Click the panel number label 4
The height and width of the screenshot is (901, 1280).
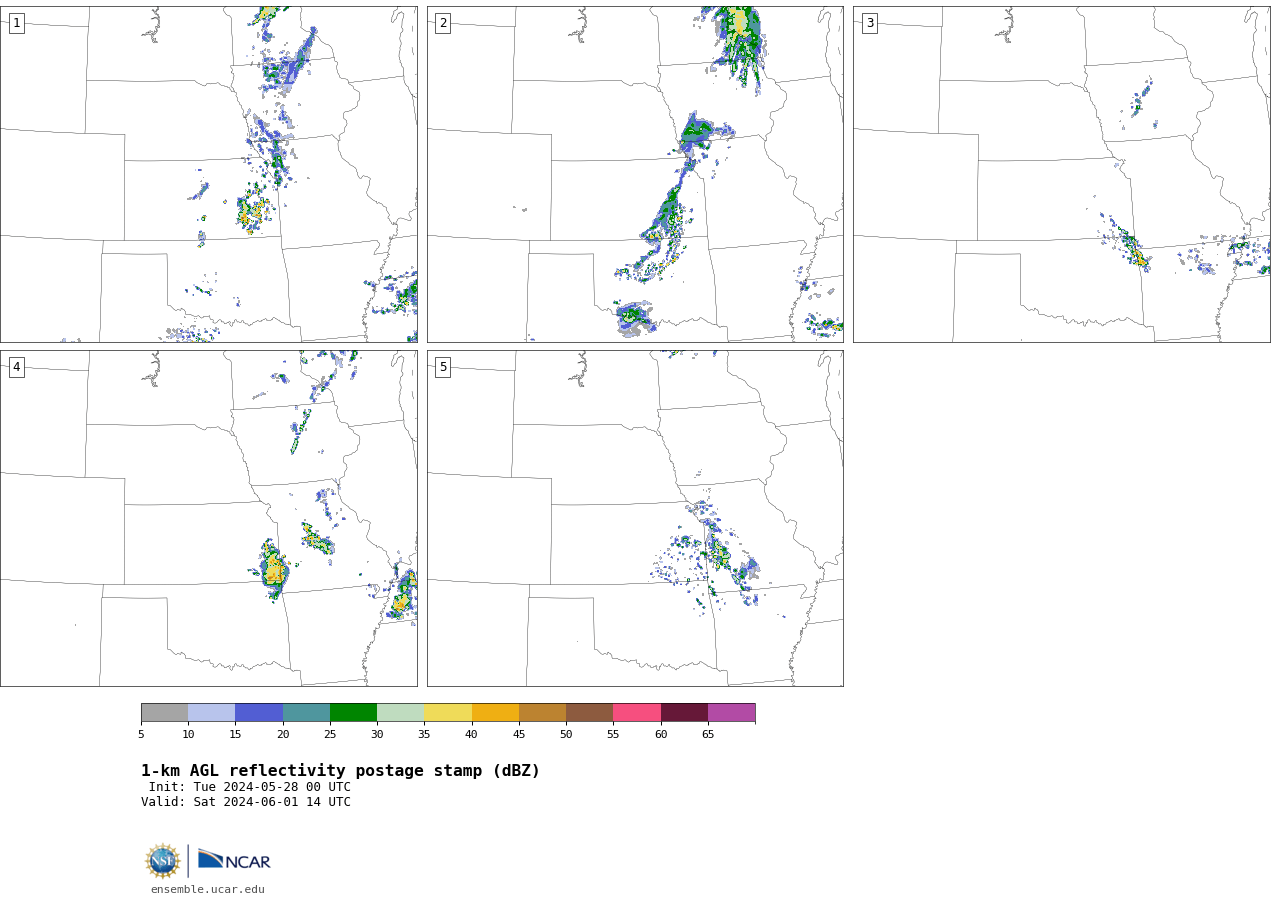[x=16, y=367]
